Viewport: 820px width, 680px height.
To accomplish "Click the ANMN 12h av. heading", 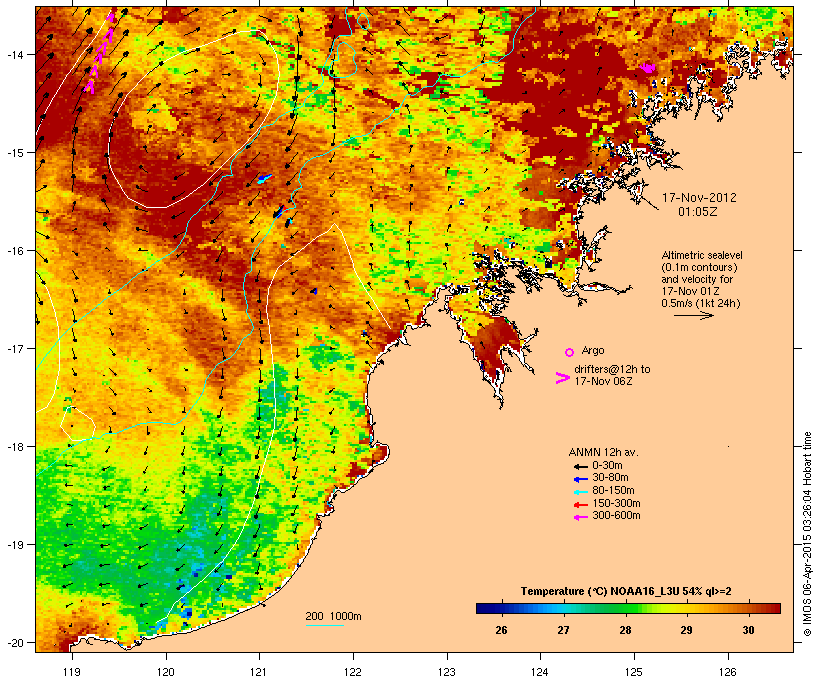I will (603, 453).
